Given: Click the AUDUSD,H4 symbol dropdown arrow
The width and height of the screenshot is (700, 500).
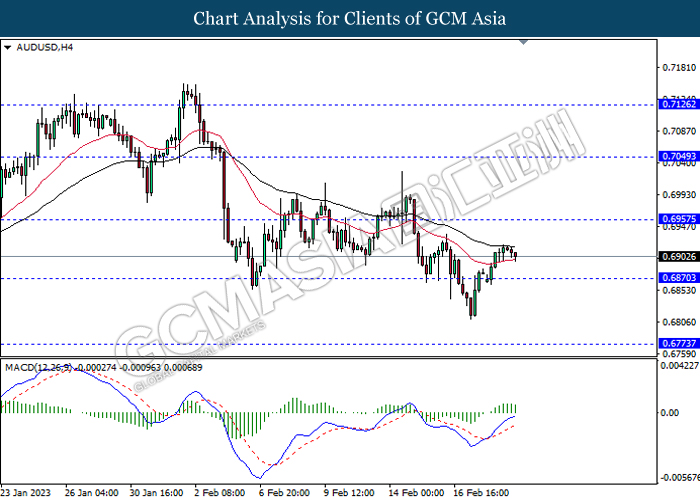Looking at the screenshot, I should (7, 47).
